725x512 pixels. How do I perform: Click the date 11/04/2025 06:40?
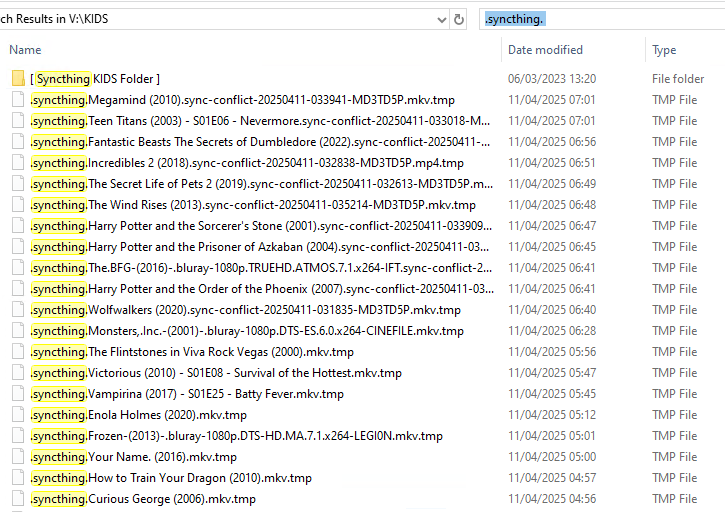[x=552, y=309]
